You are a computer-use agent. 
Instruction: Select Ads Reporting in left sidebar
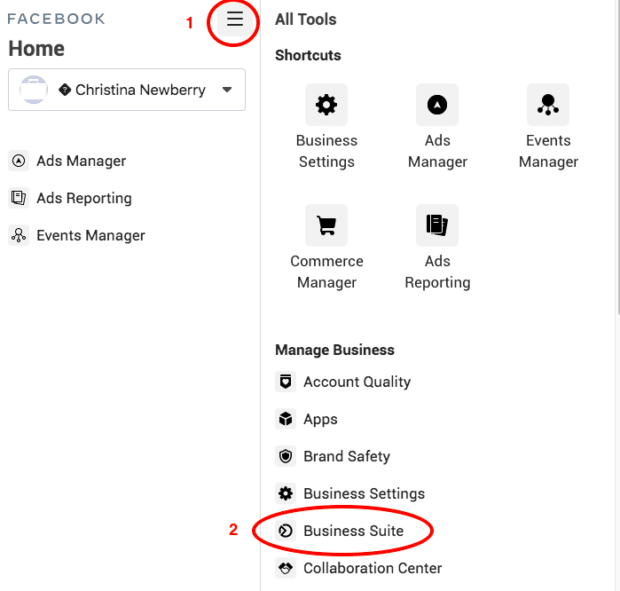click(x=84, y=198)
